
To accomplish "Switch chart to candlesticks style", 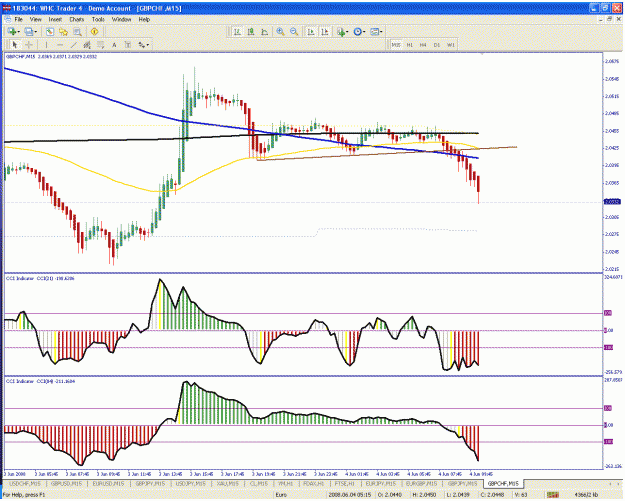I will tap(251, 31).
